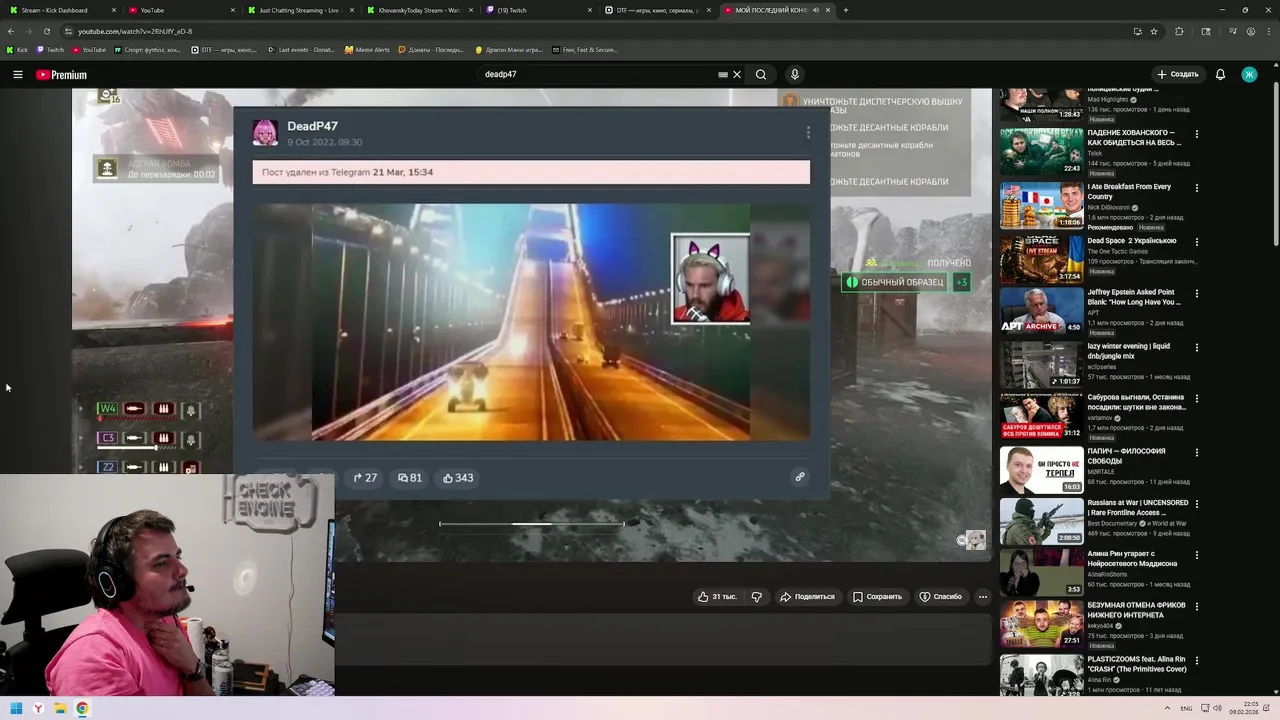
Task: Open Free, Fast & Secure bookmark
Action: pos(584,49)
